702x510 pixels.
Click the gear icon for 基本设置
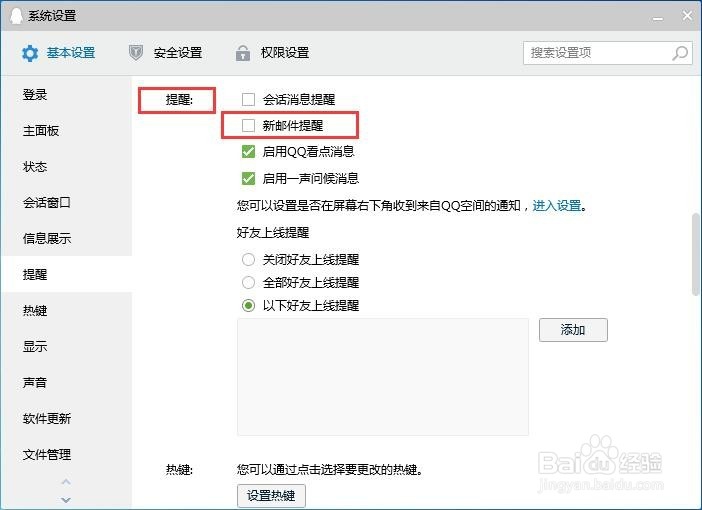[30, 53]
